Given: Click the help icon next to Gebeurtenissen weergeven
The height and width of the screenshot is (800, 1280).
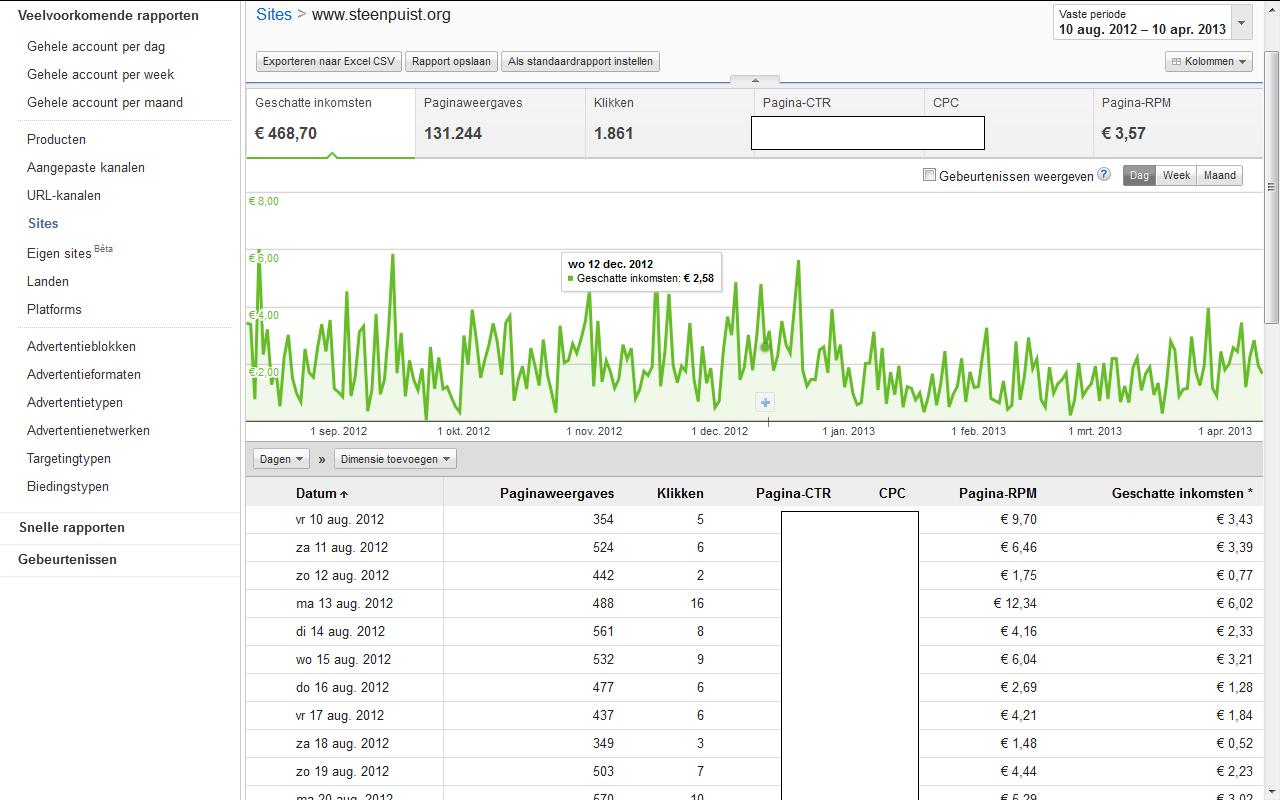Looking at the screenshot, I should pos(1104,174).
